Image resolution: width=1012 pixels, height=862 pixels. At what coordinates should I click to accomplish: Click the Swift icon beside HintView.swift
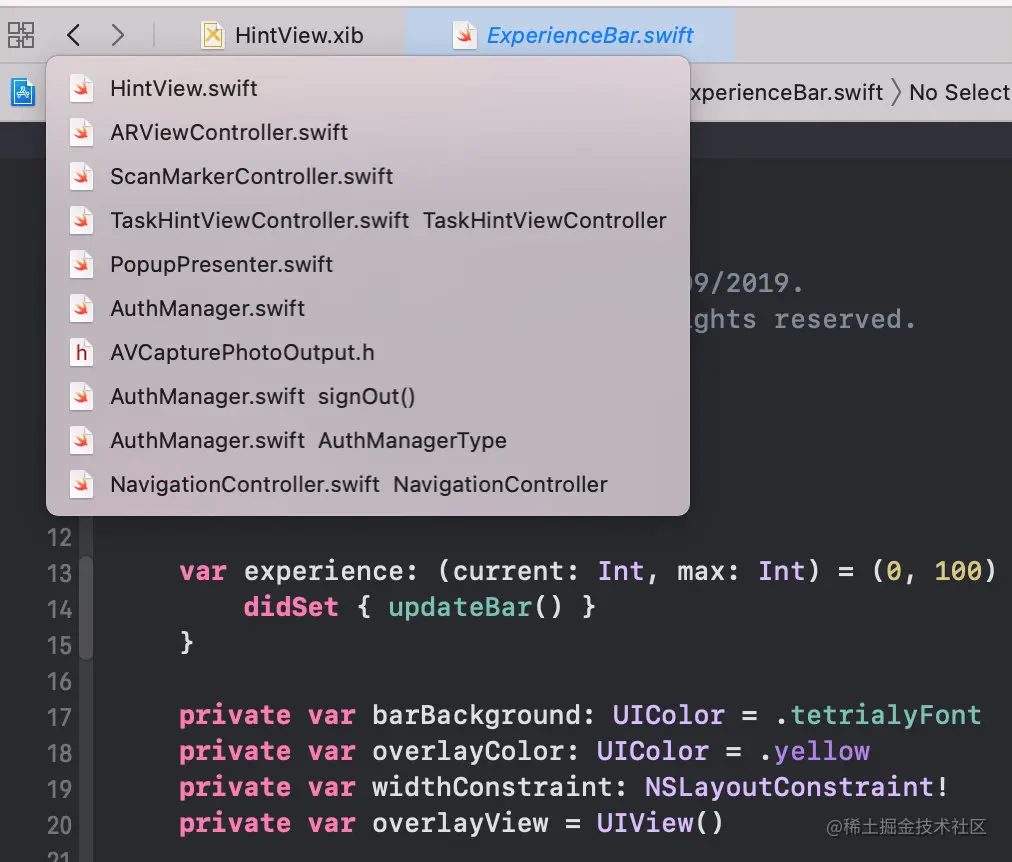pos(81,88)
